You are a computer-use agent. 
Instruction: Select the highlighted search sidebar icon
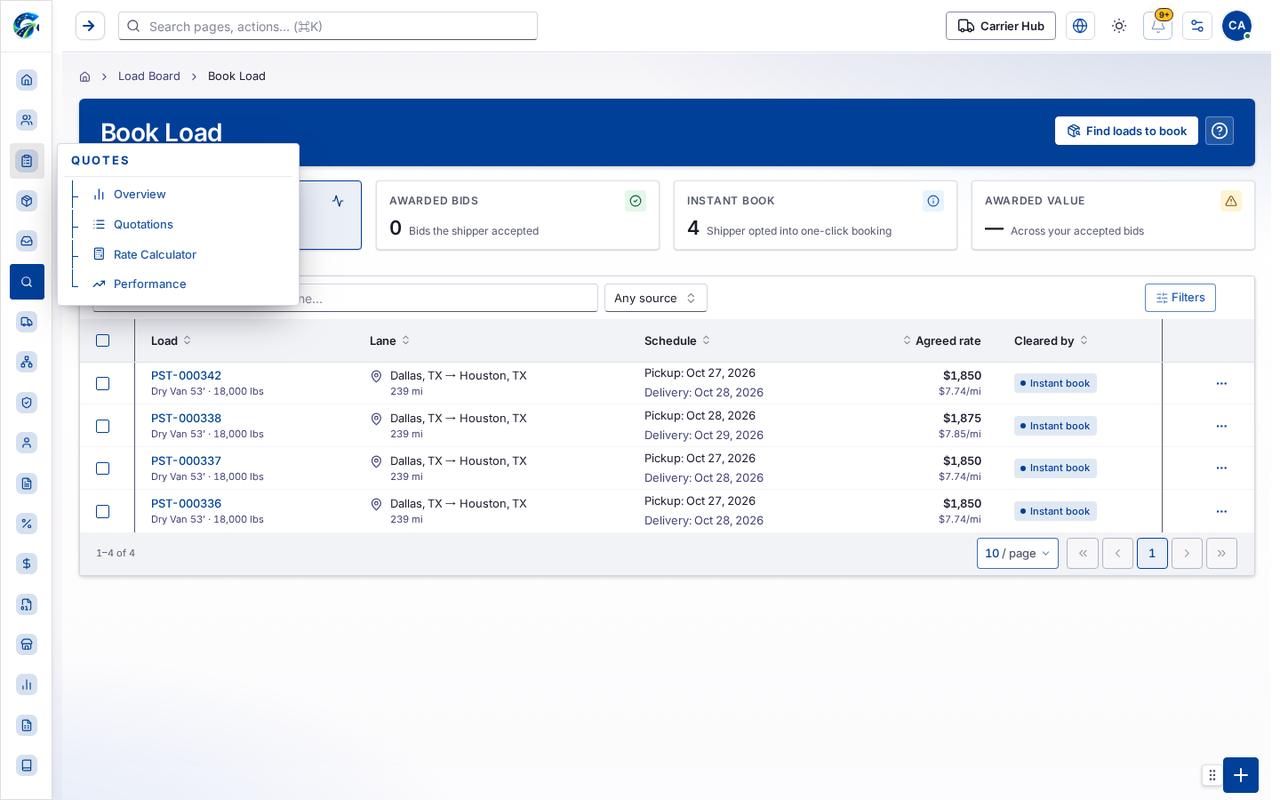click(x=27, y=282)
